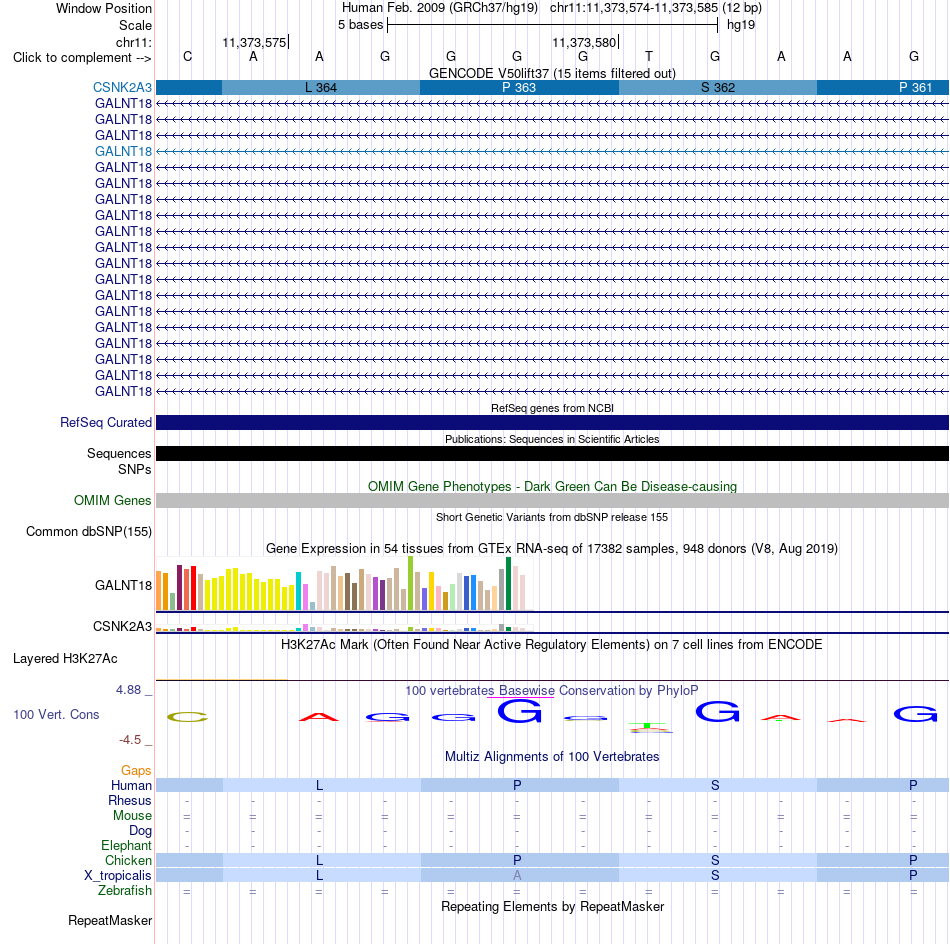950x944 pixels.
Task: Open the GTEx Gene Expression track title
Action: [552, 548]
